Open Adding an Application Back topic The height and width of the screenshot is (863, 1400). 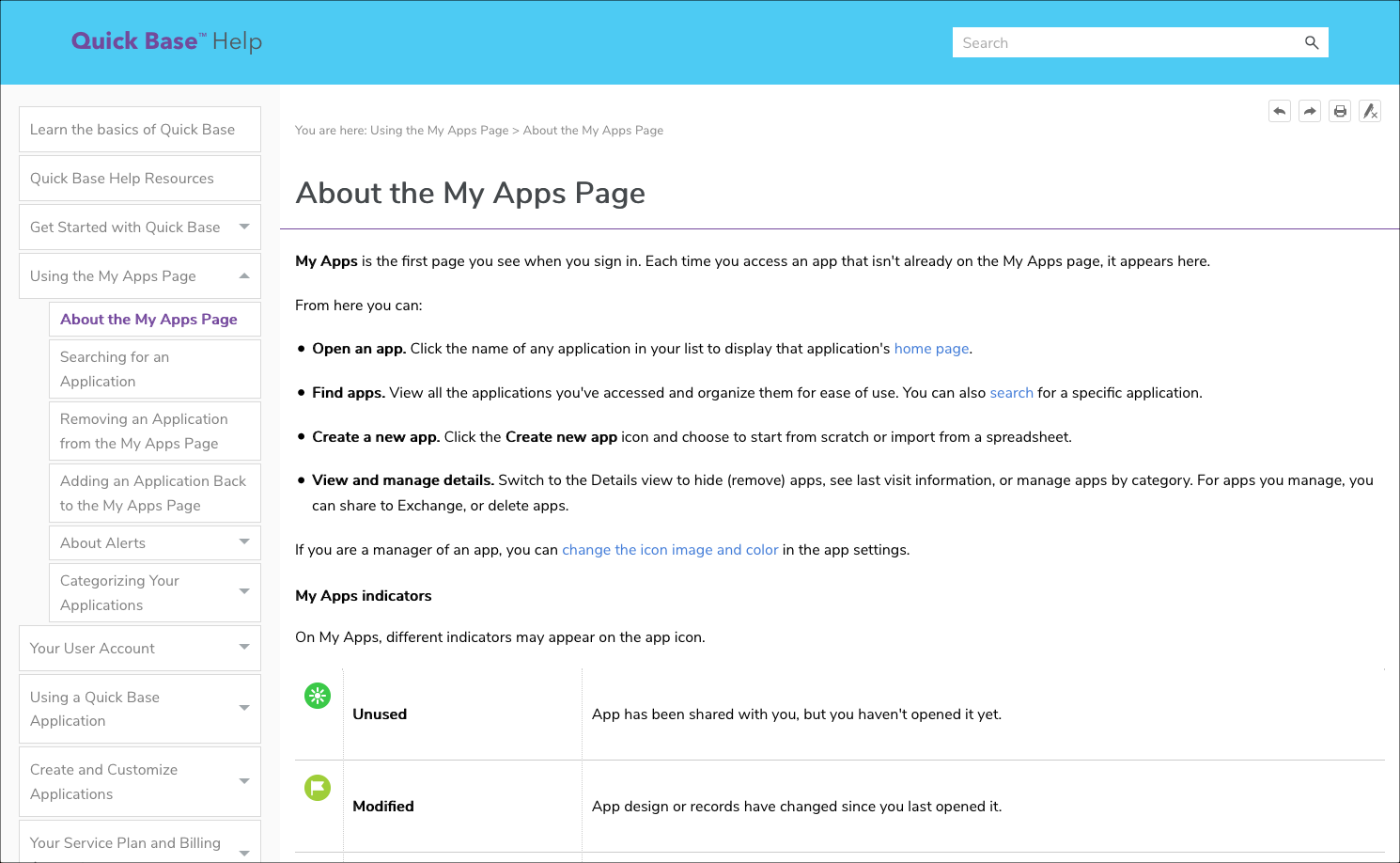point(155,493)
